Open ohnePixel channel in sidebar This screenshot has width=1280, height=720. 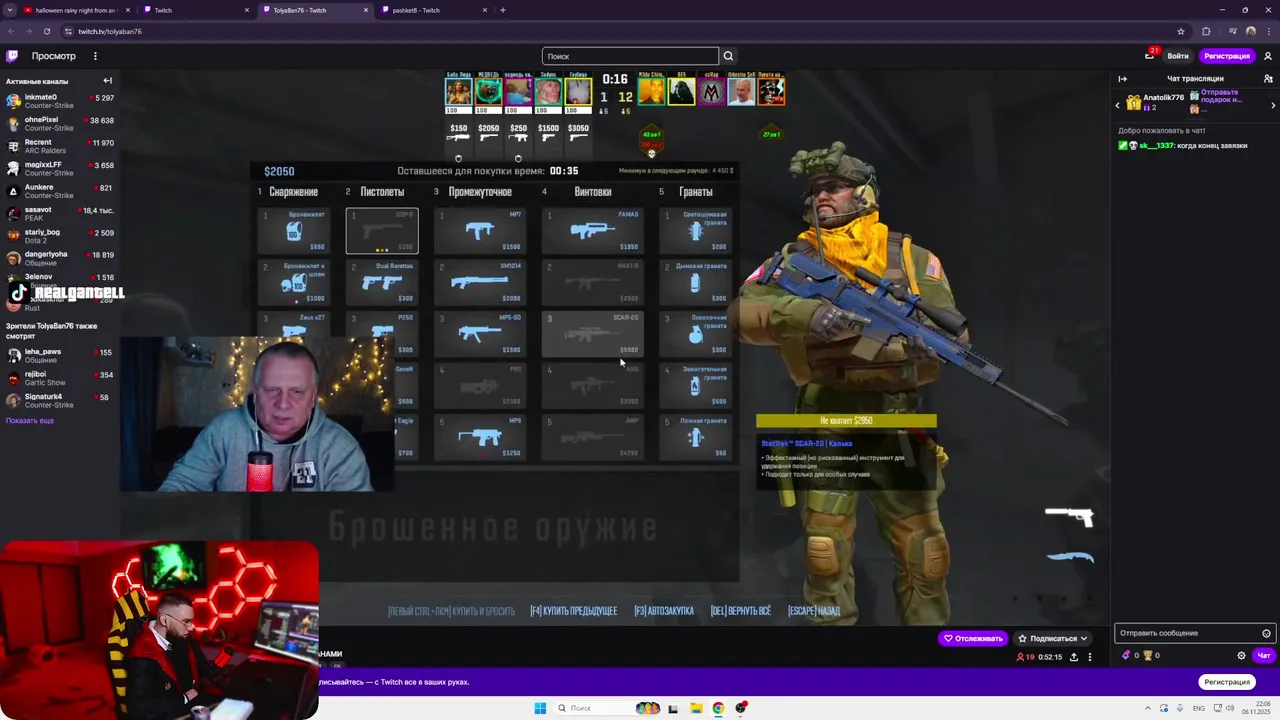click(60, 124)
